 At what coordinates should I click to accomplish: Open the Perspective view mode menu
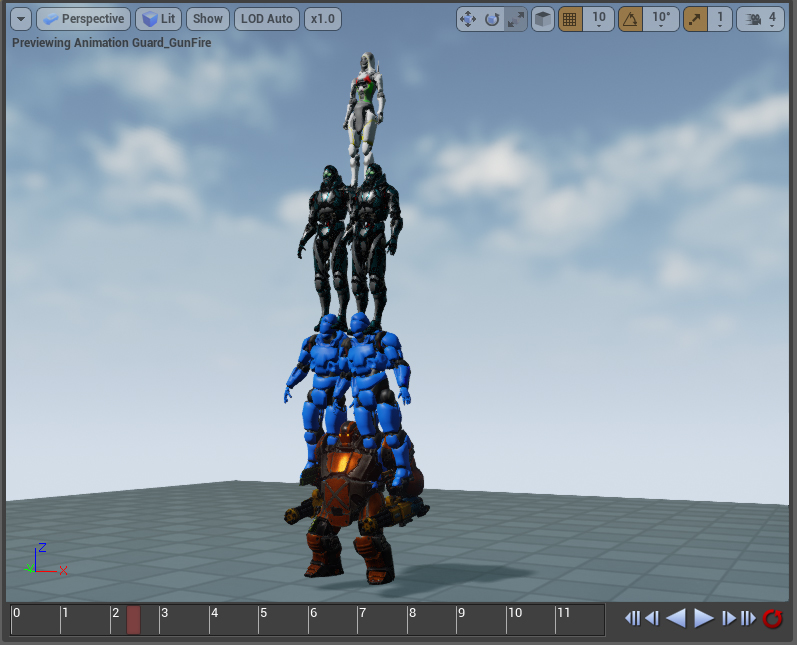click(x=83, y=19)
